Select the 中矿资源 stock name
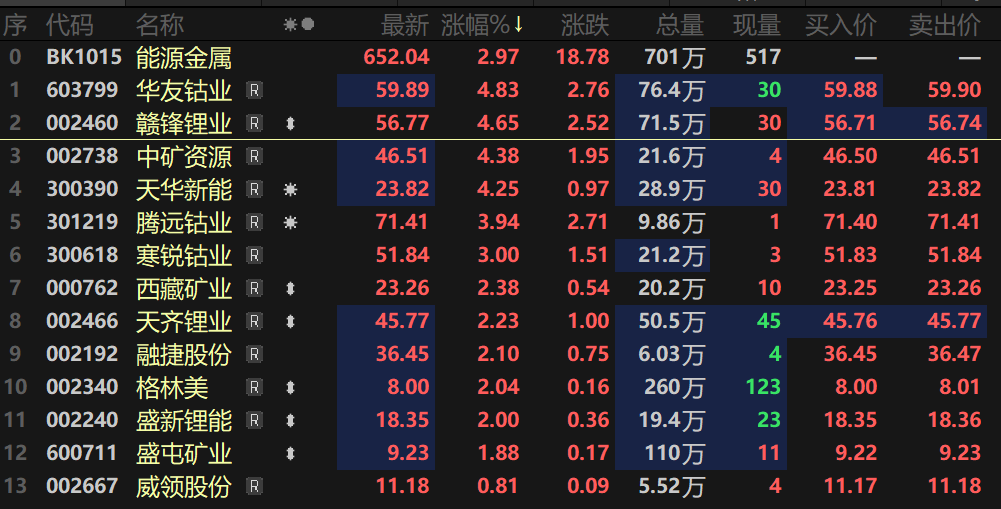Viewport: 1001px width, 509px height. pos(183,156)
